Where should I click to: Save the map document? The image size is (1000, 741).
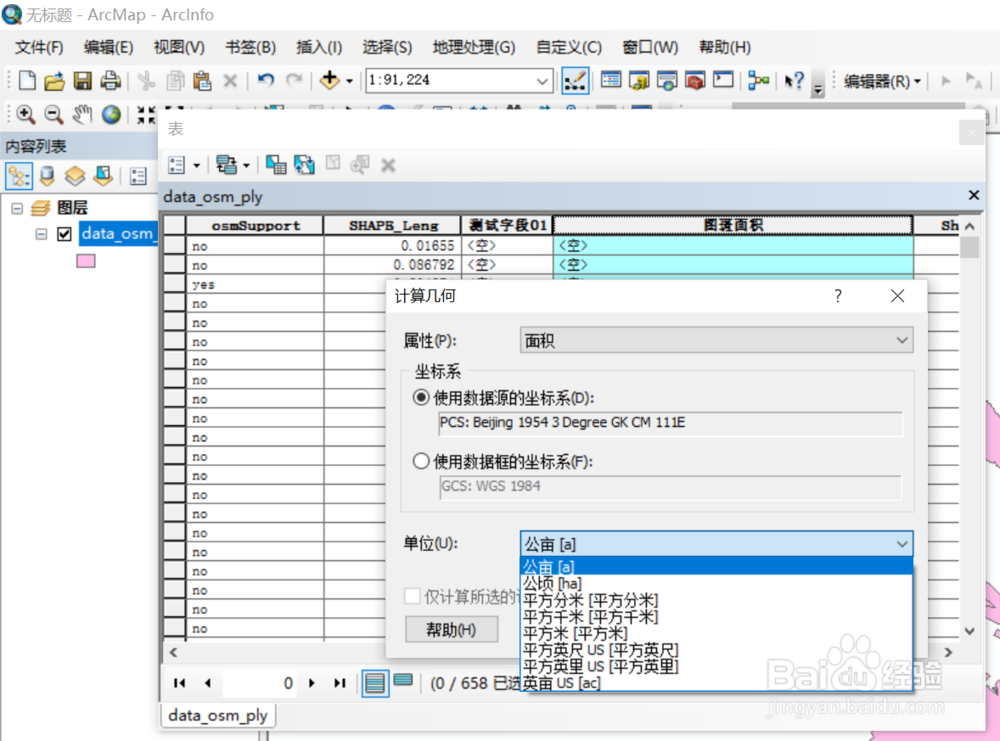tap(82, 80)
